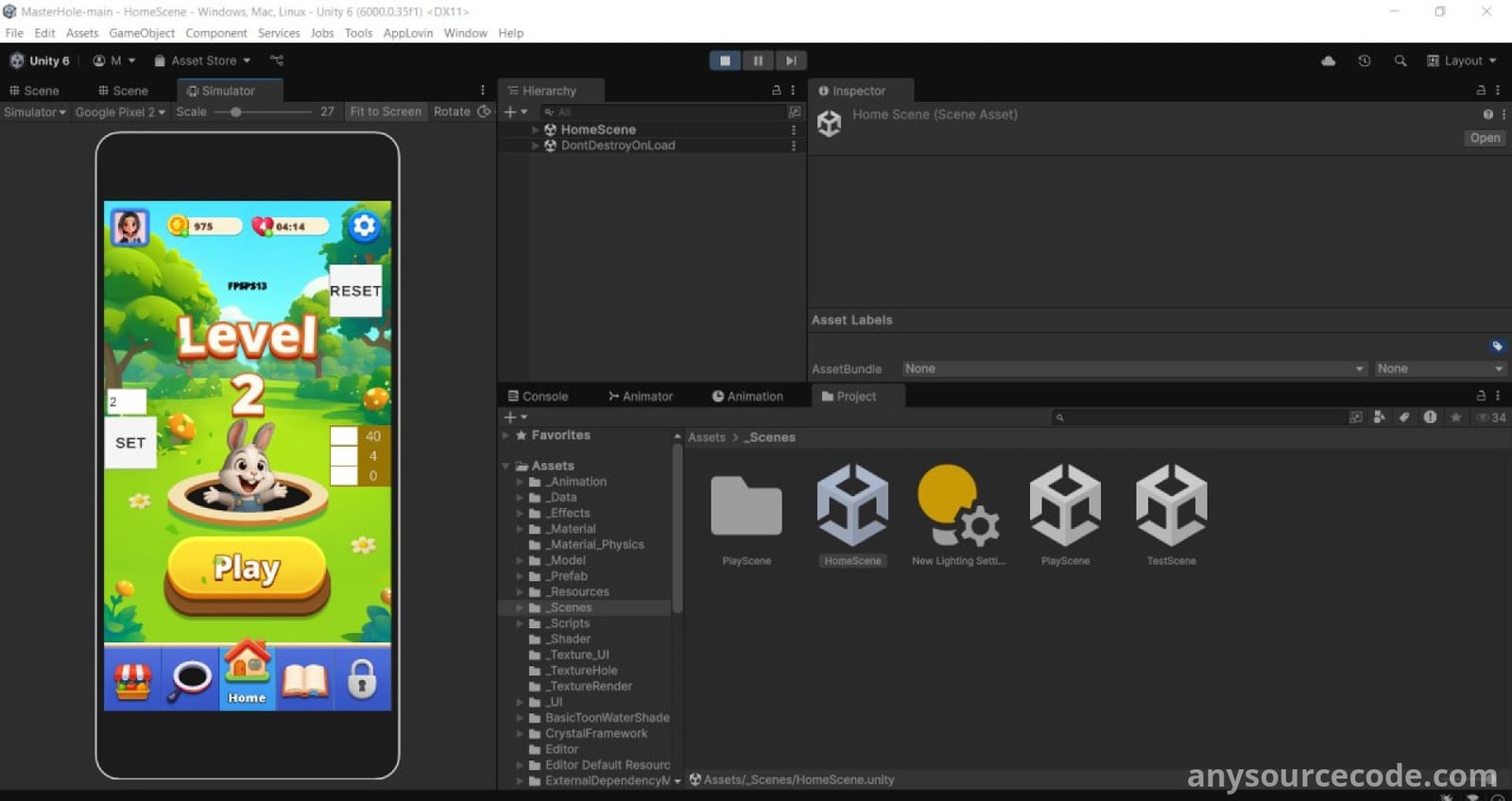Image resolution: width=1512 pixels, height=801 pixels.
Task: Open the Inspector help question icon
Action: 1487,114
